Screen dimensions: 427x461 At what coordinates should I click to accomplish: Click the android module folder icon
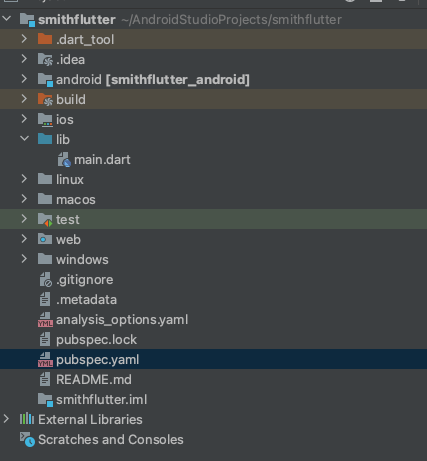pos(45,80)
